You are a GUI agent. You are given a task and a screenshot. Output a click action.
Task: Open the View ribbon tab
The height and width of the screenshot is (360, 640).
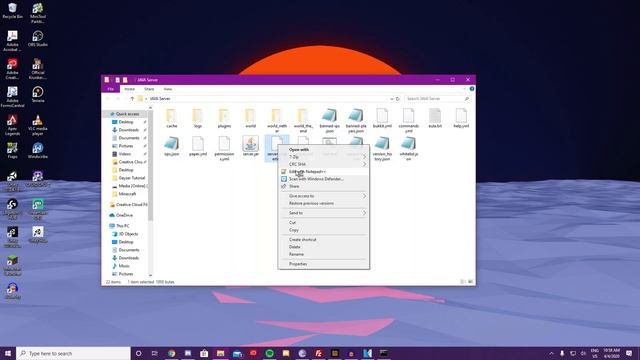(167, 89)
